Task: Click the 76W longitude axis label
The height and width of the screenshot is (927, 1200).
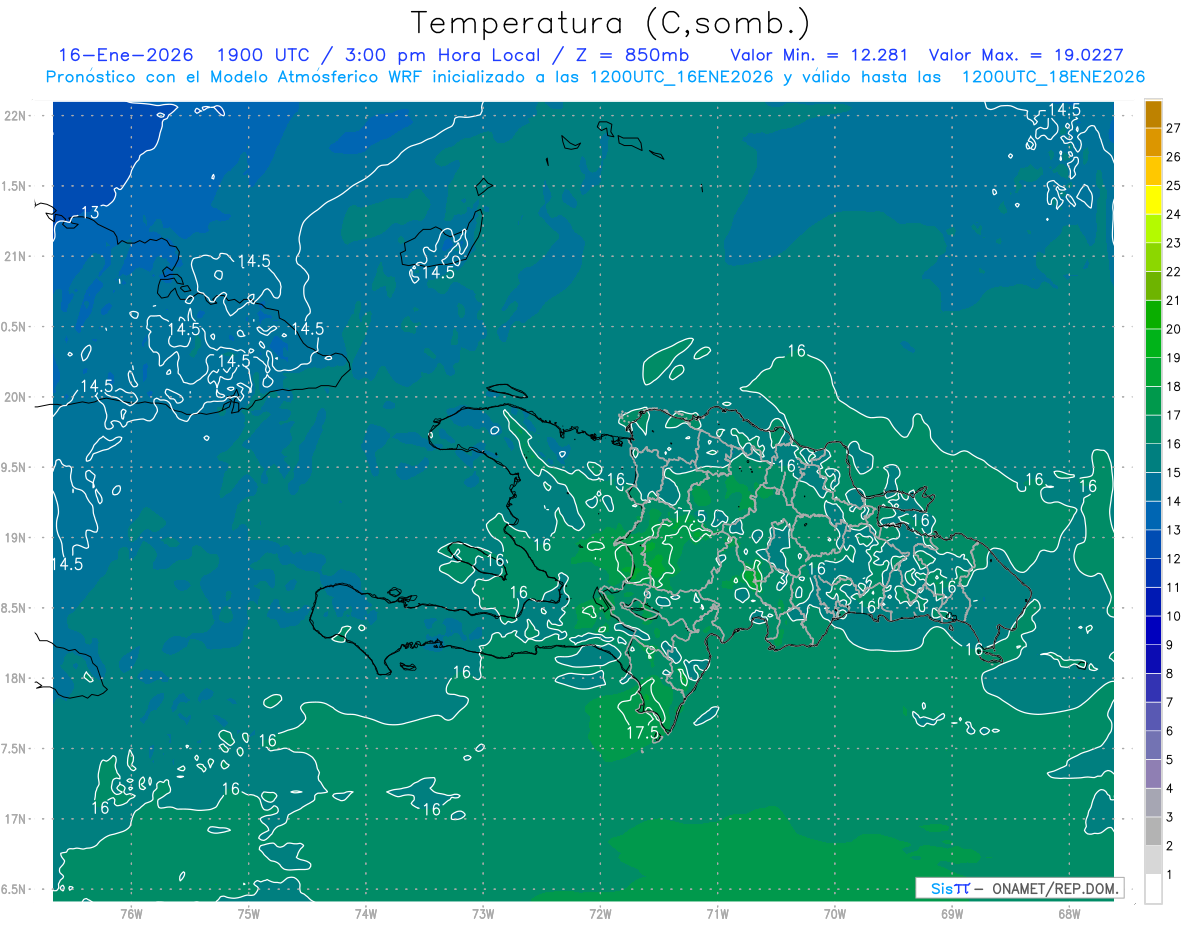Action: (x=131, y=913)
